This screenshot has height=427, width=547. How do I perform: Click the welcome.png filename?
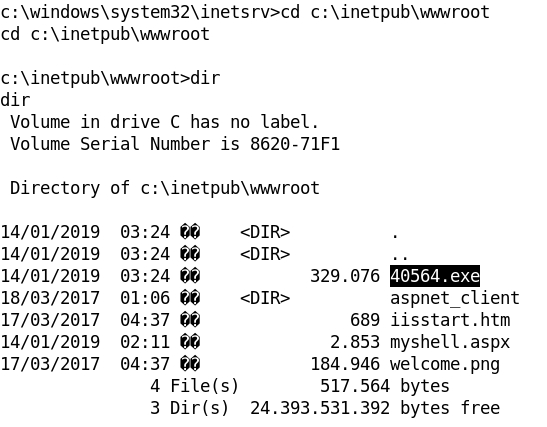tap(445, 364)
